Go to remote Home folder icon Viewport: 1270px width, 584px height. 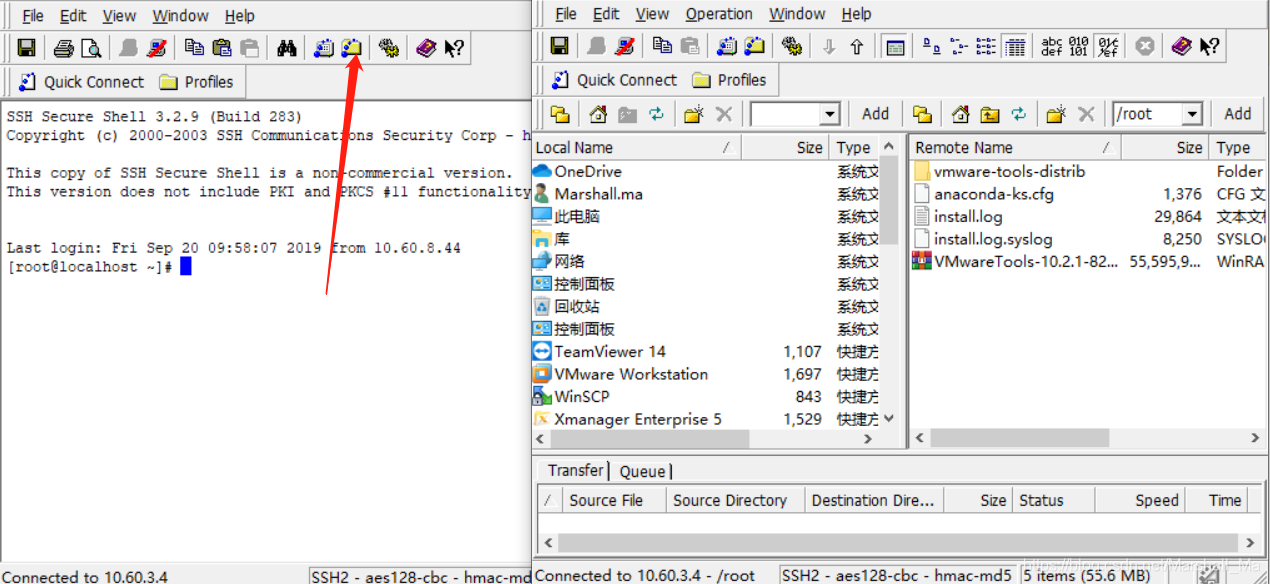pyautogui.click(x=961, y=114)
